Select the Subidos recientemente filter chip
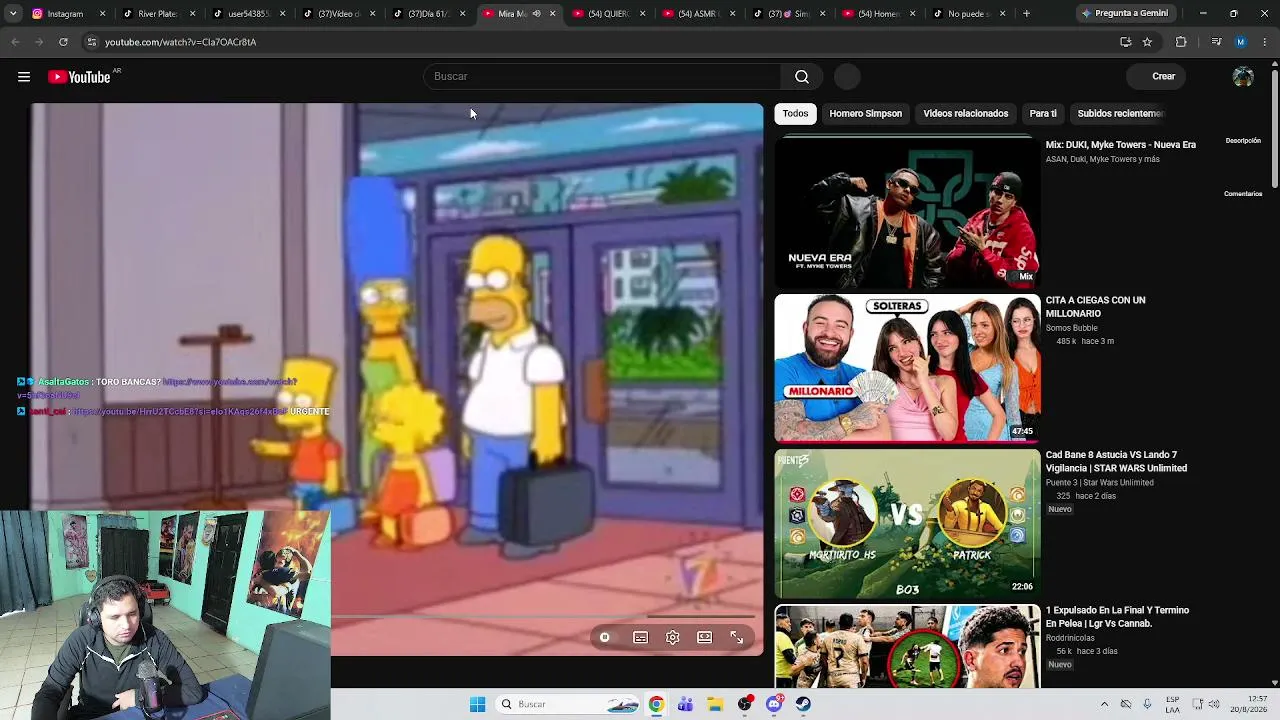Image resolution: width=1280 pixels, height=720 pixels. 1120,114
